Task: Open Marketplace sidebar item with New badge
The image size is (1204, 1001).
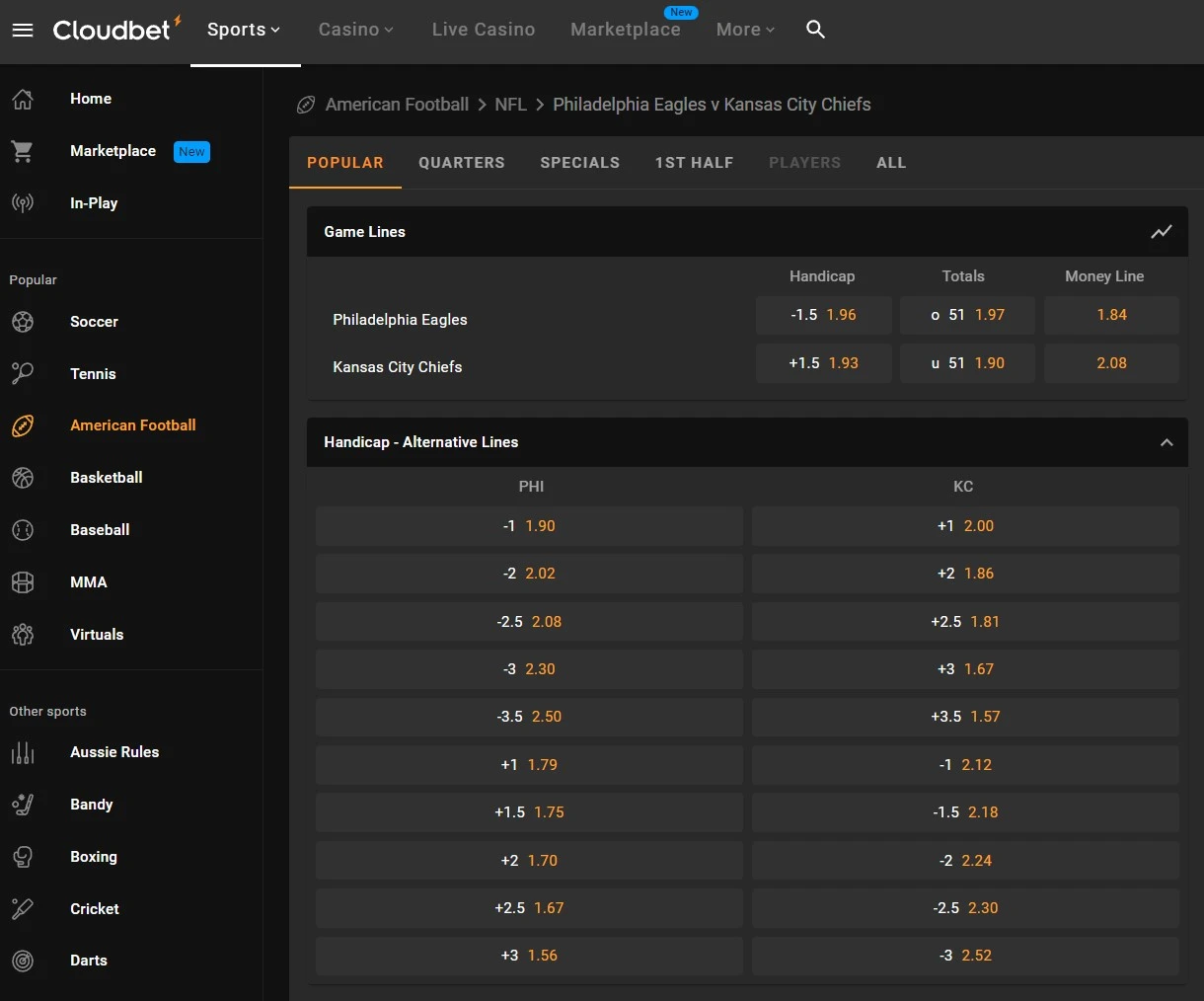Action: pos(131,151)
